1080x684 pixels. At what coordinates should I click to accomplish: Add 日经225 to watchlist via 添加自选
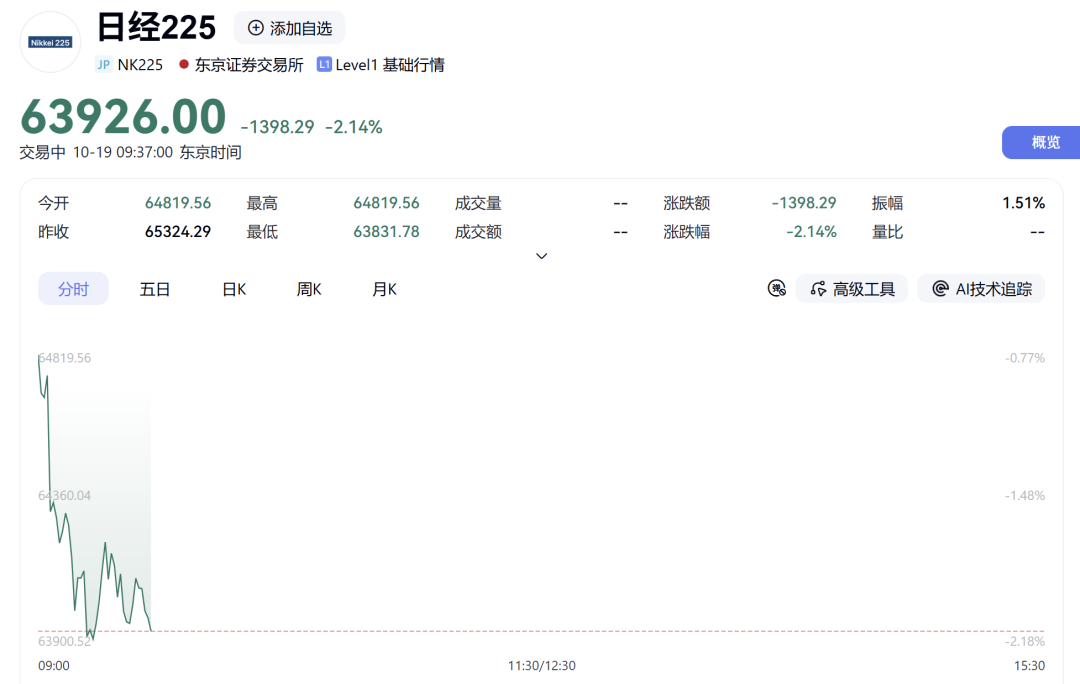click(x=290, y=28)
